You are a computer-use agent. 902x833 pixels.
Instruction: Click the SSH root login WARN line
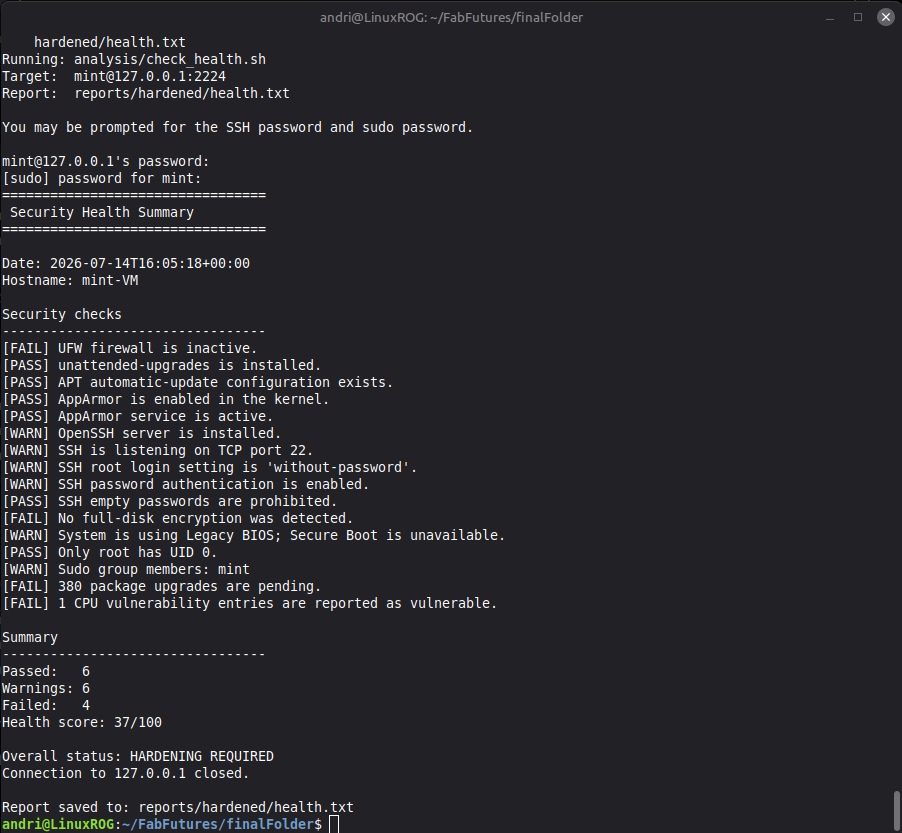[209, 468]
